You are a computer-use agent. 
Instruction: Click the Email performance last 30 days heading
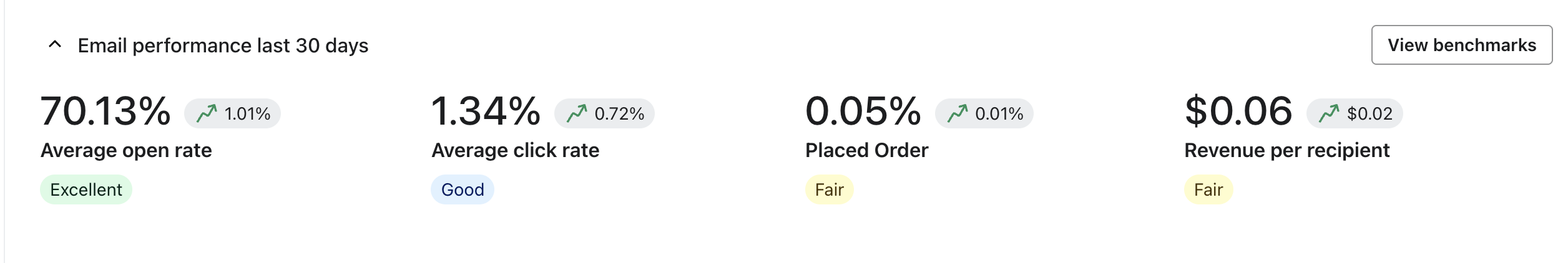[223, 45]
